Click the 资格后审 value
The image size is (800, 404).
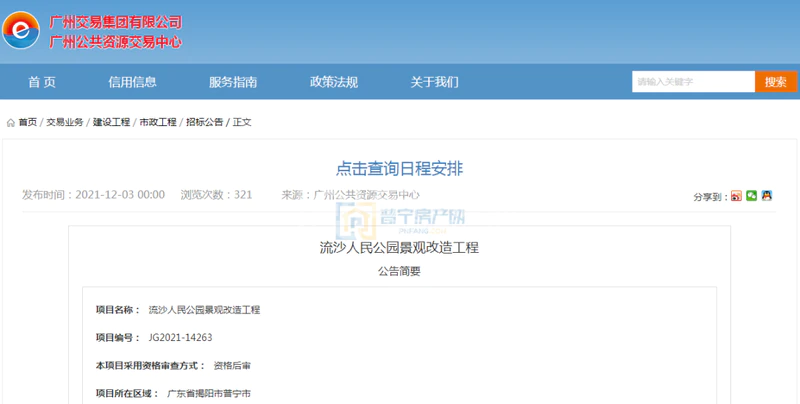coord(232,366)
